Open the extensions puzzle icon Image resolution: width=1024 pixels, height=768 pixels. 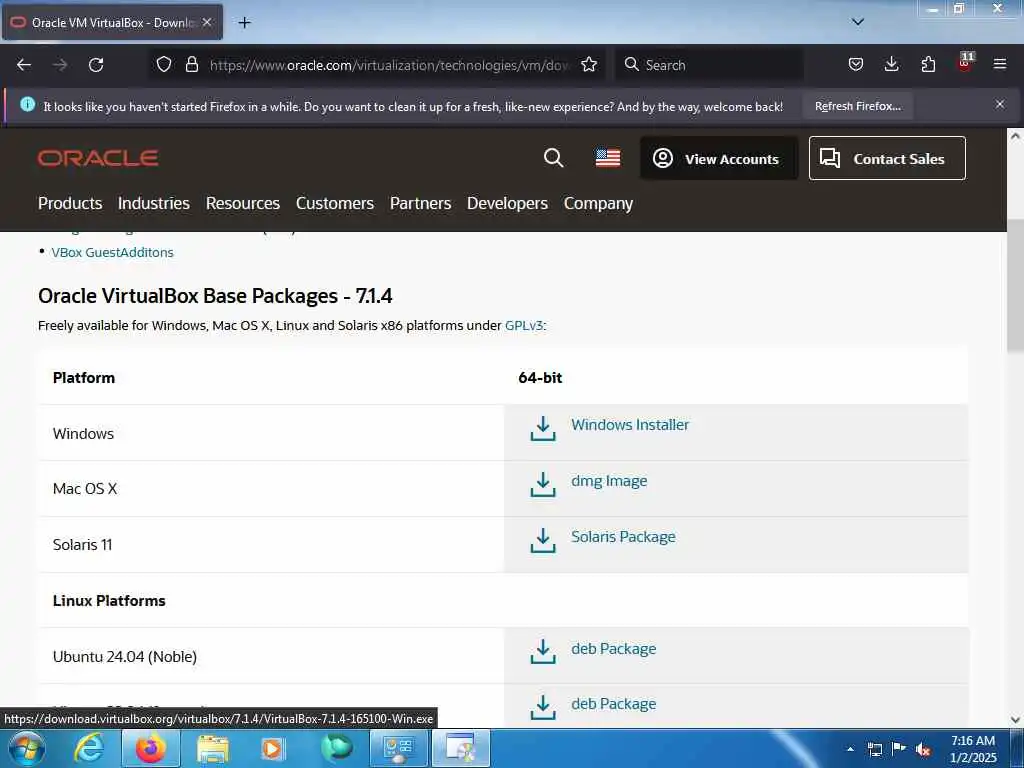click(928, 64)
